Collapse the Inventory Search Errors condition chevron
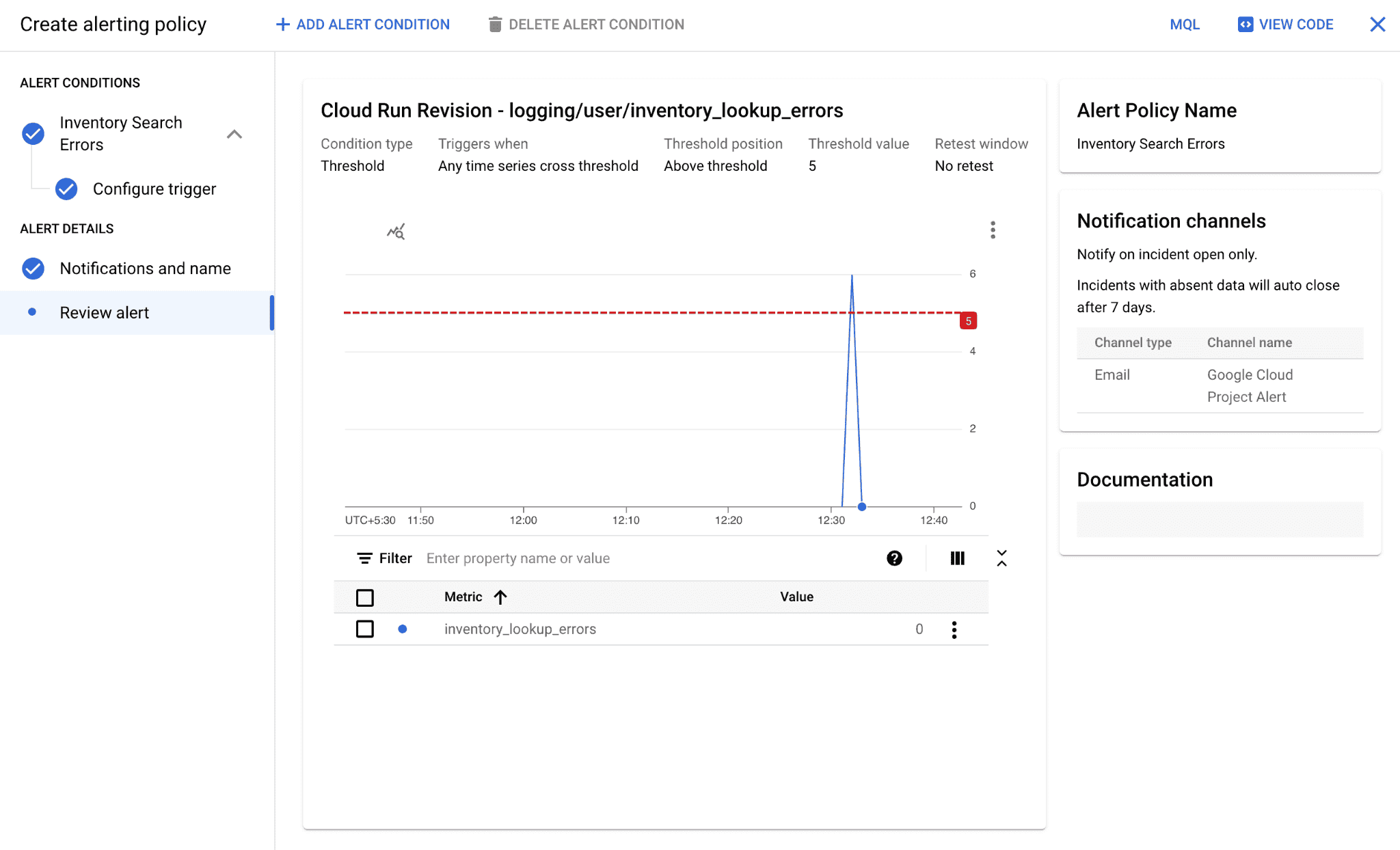 tap(235, 135)
